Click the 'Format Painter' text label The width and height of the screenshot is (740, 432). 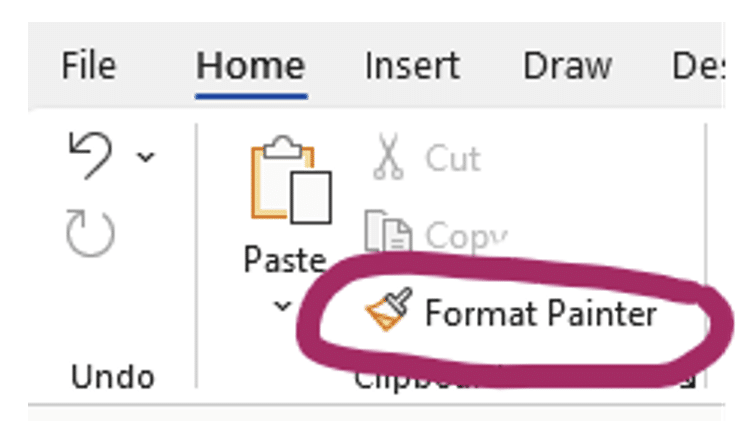pos(540,313)
